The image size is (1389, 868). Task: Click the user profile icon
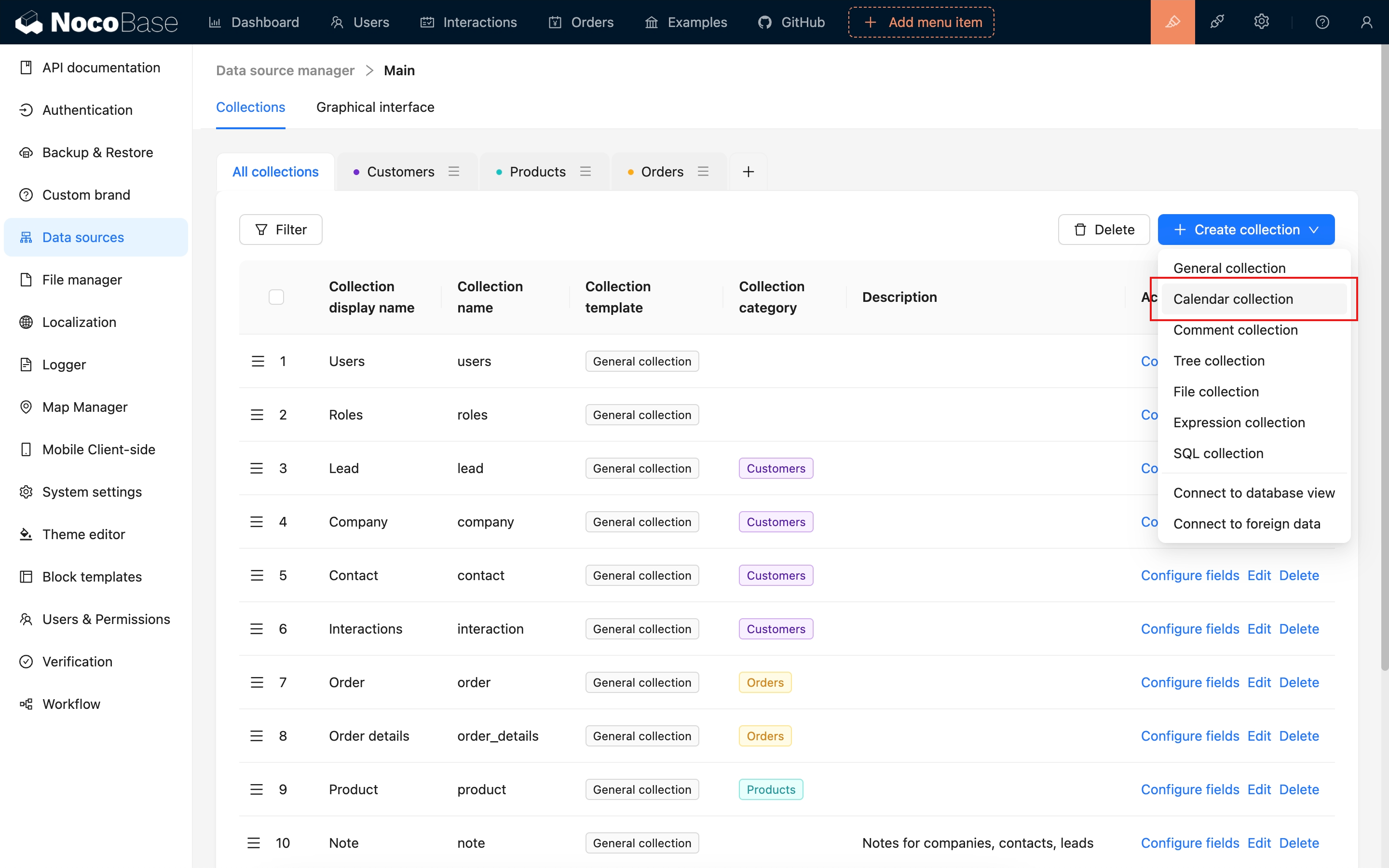click(x=1366, y=22)
